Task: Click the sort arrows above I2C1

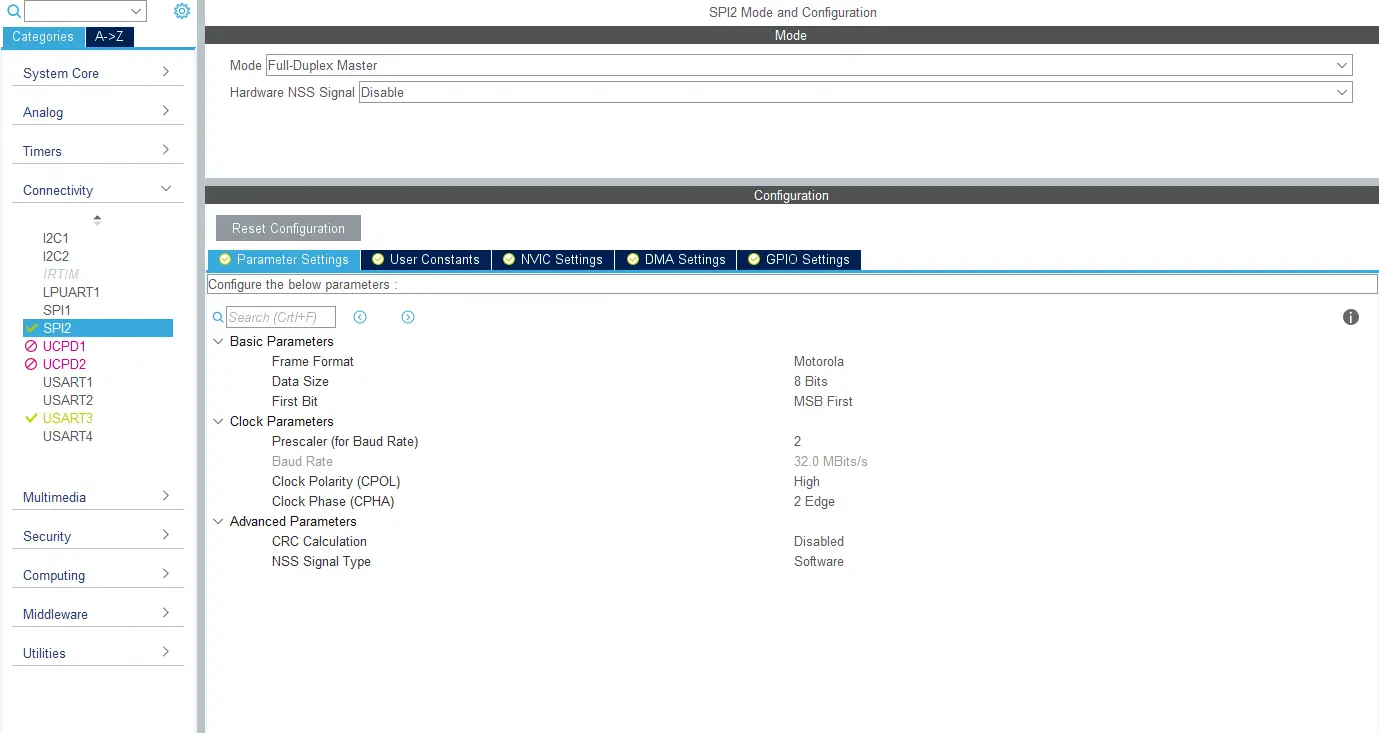Action: pos(97,219)
